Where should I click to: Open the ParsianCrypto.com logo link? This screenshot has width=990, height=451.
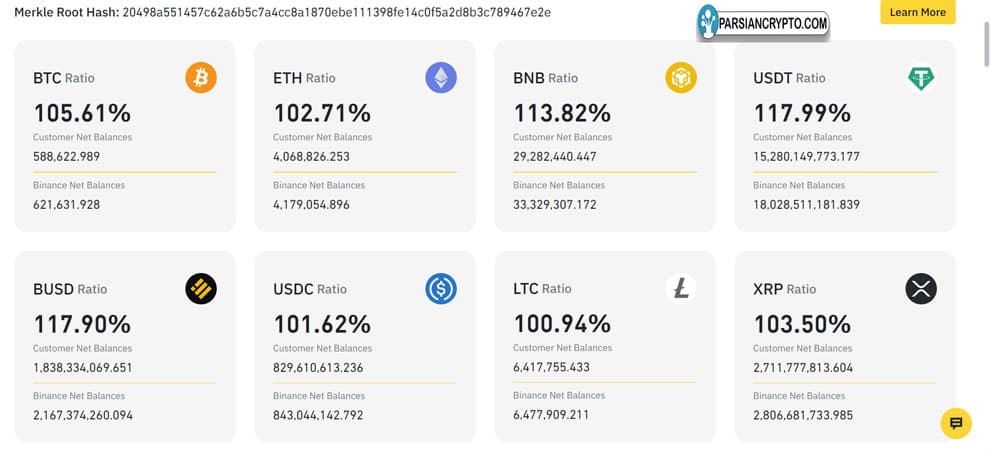(764, 22)
